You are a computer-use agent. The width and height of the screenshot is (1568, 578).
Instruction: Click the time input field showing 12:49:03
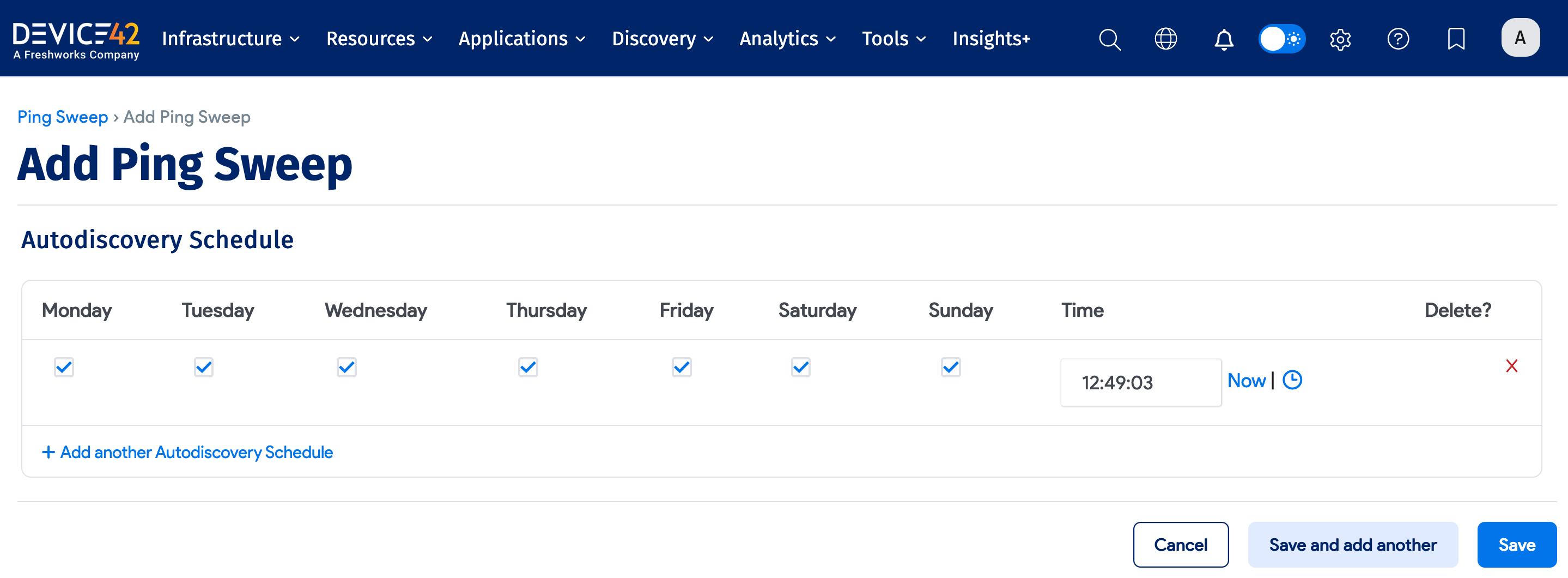(1141, 382)
